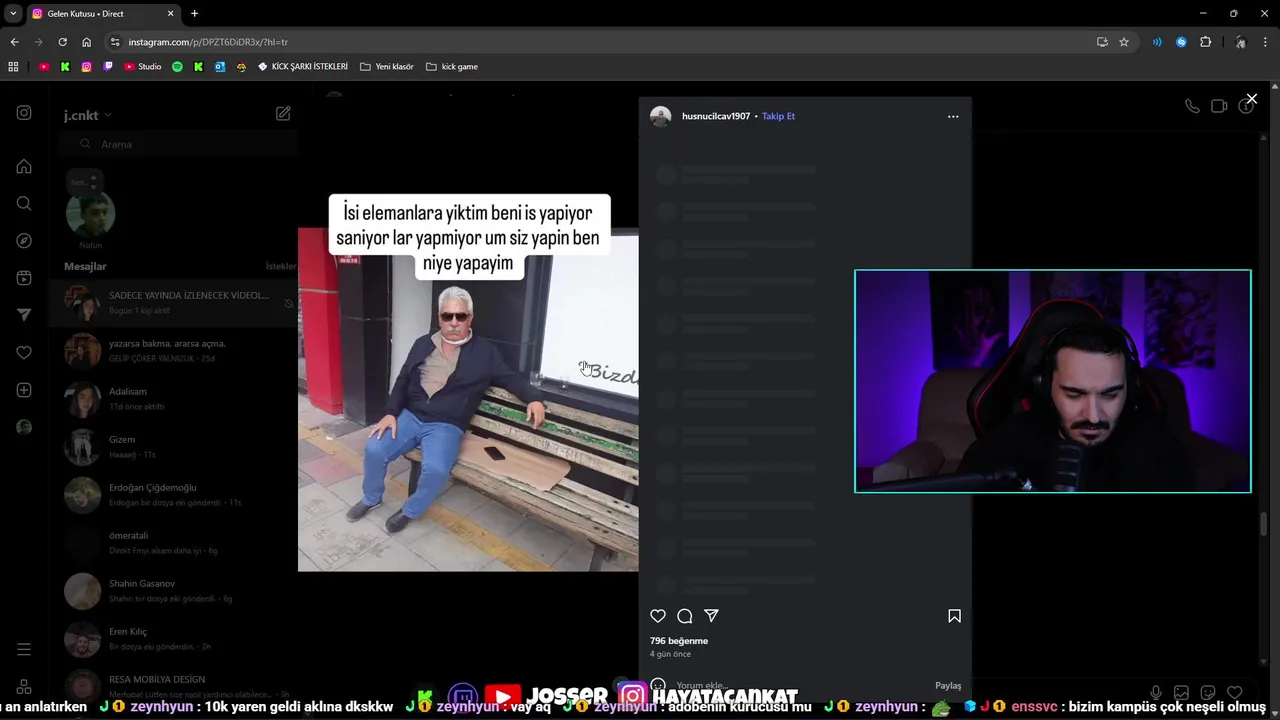The height and width of the screenshot is (720, 1280).
Task: Click the Arama search field
Action: coord(180,144)
